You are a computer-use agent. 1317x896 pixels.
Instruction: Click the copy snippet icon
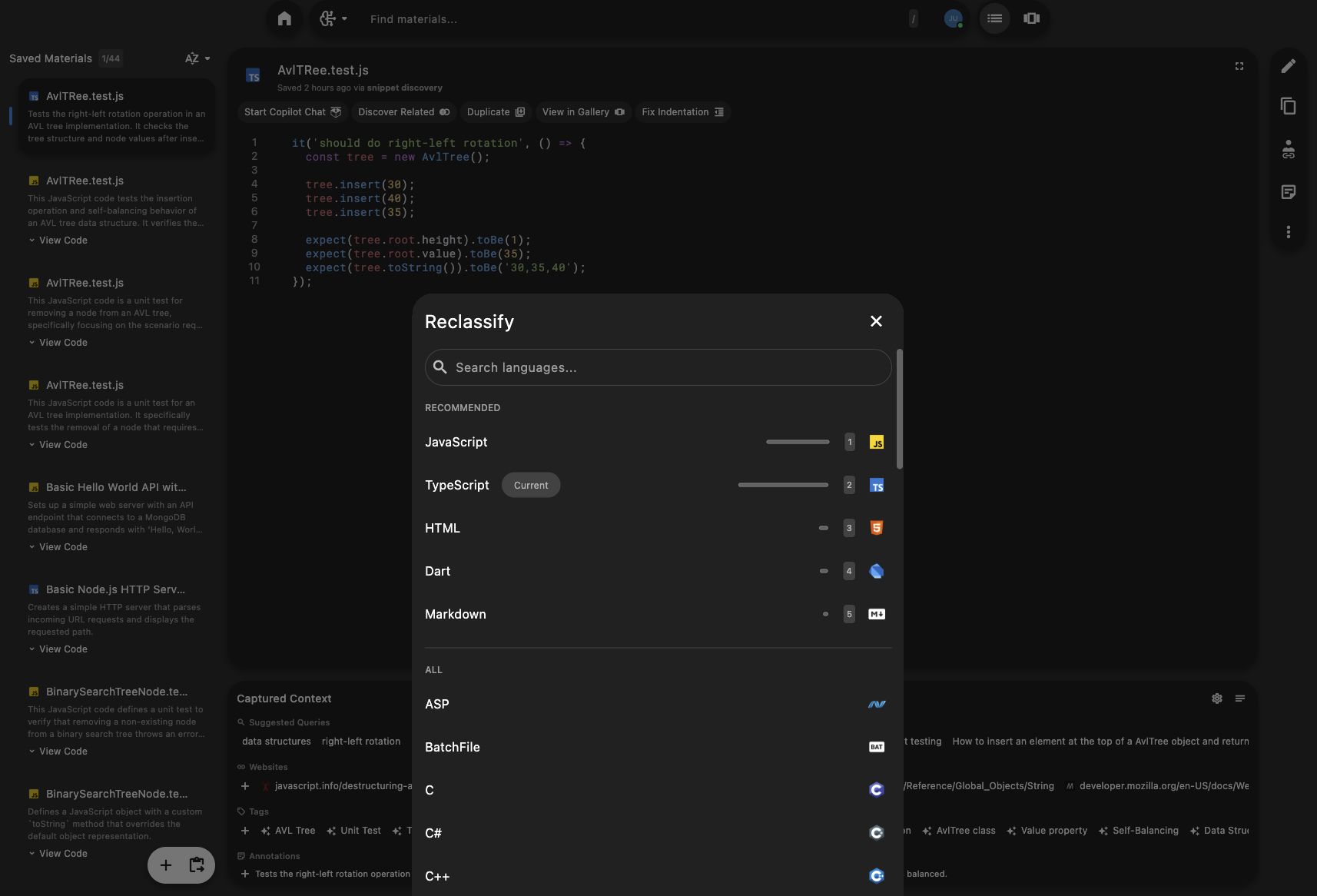1289,106
